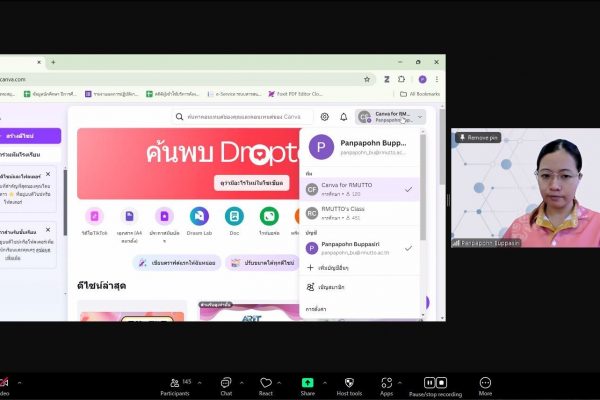Image resolution: width=600 pixels, height=400 pixels.
Task: Stop the Zoom recording
Action: (441, 382)
